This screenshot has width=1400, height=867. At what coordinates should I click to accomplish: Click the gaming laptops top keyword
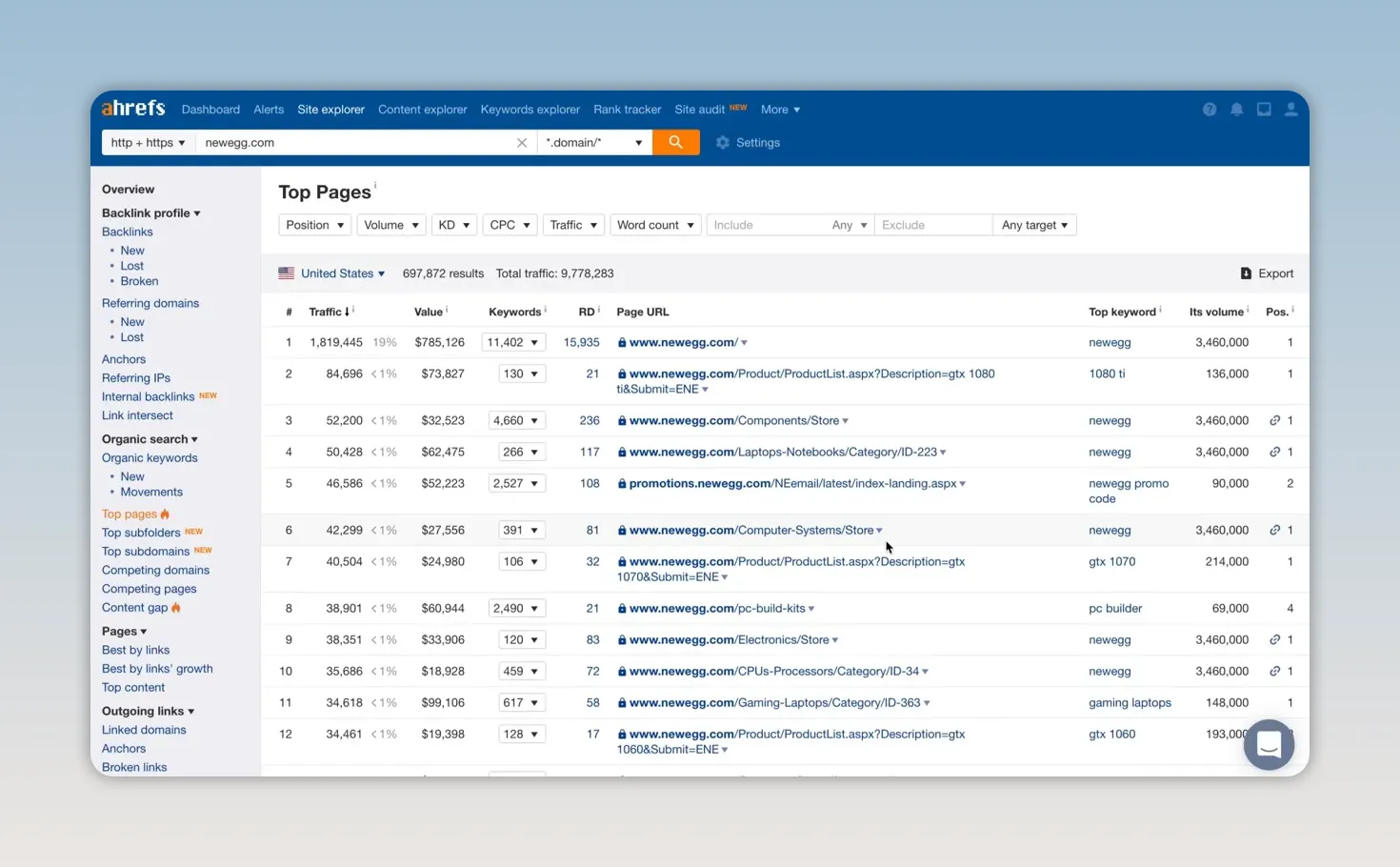pos(1130,702)
